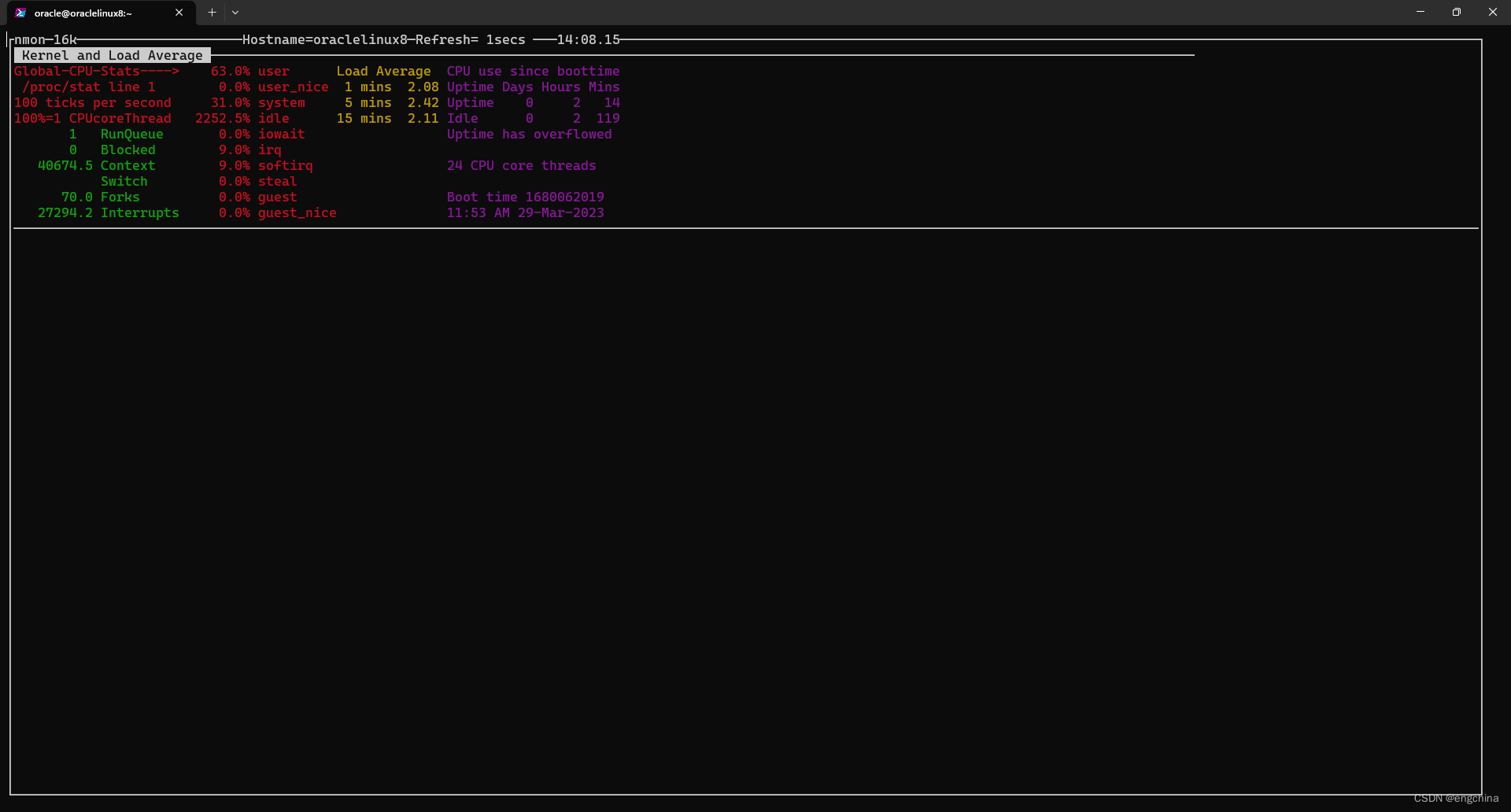This screenshot has height=812, width=1511.
Task: Click the steal row label
Action: (278, 181)
